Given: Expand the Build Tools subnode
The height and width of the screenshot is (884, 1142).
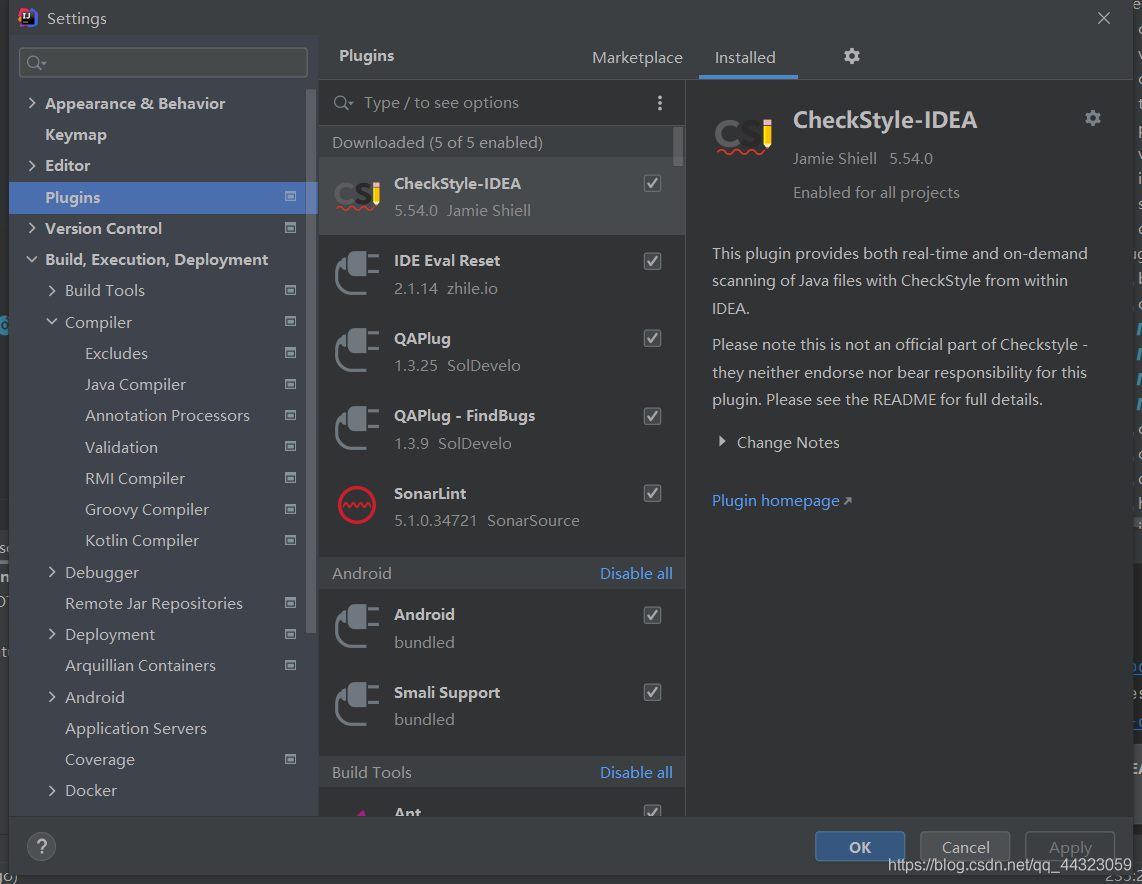Looking at the screenshot, I should coord(52,290).
